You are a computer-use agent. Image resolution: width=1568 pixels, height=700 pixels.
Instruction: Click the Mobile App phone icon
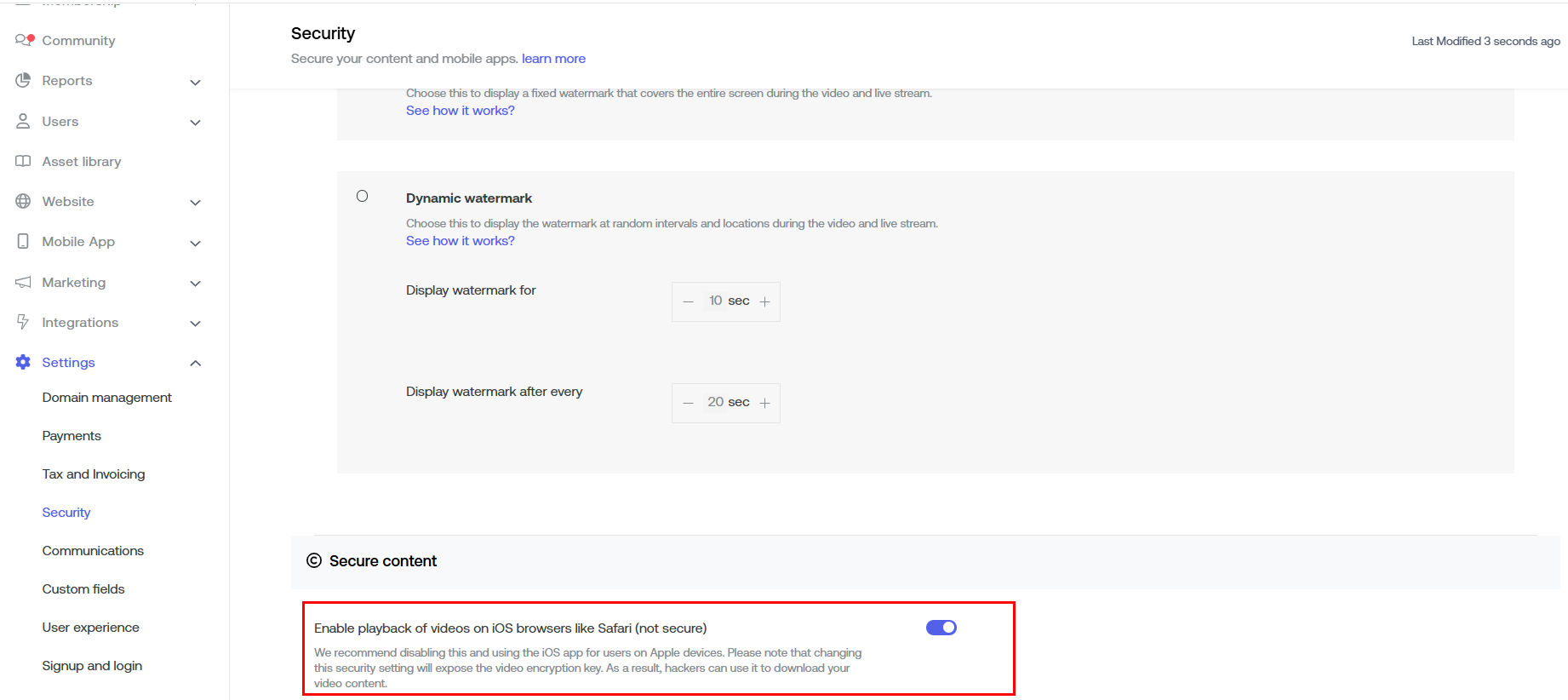23,241
